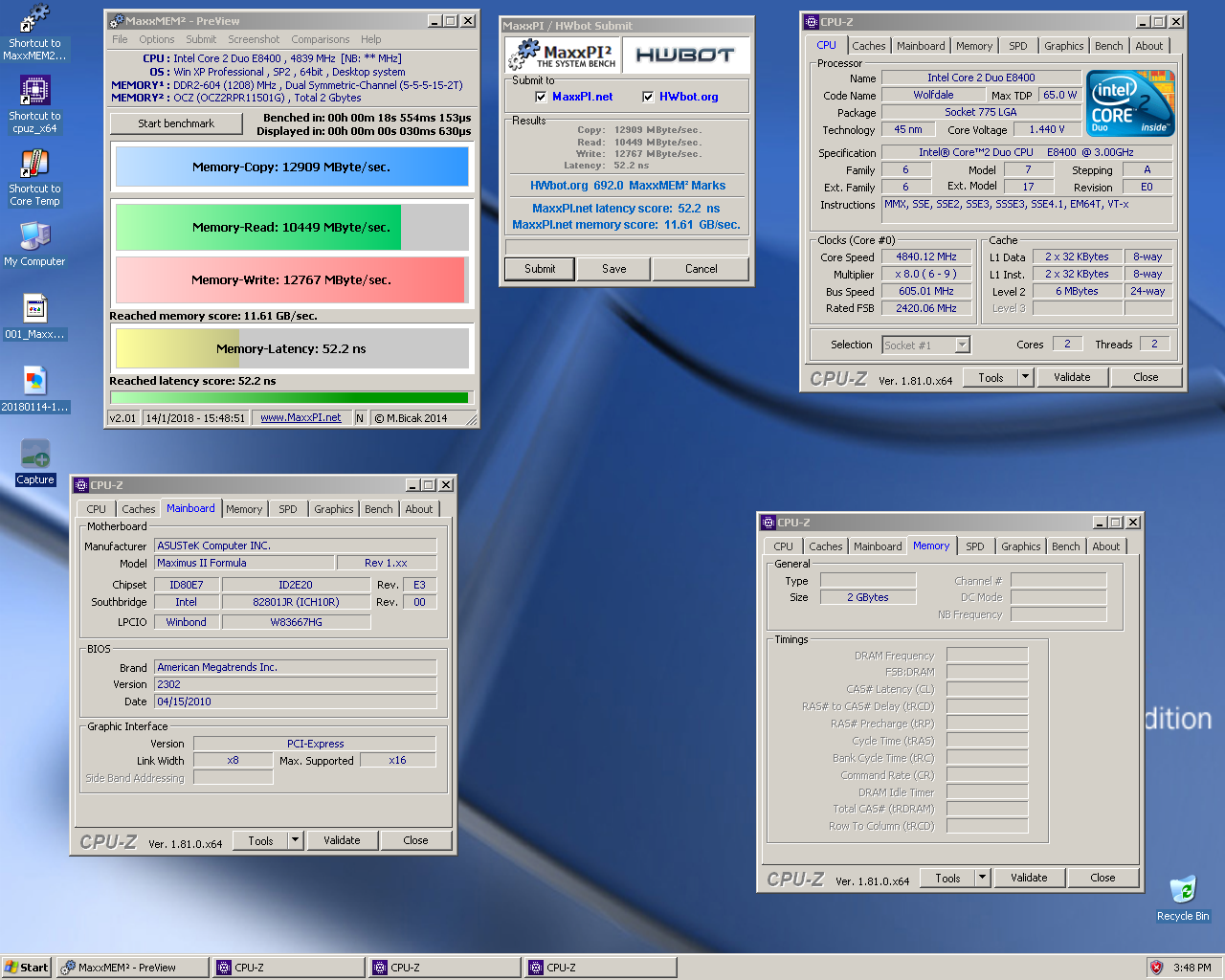The height and width of the screenshot is (980, 1225).
Task: Click the empty submit status field
Action: click(627, 247)
